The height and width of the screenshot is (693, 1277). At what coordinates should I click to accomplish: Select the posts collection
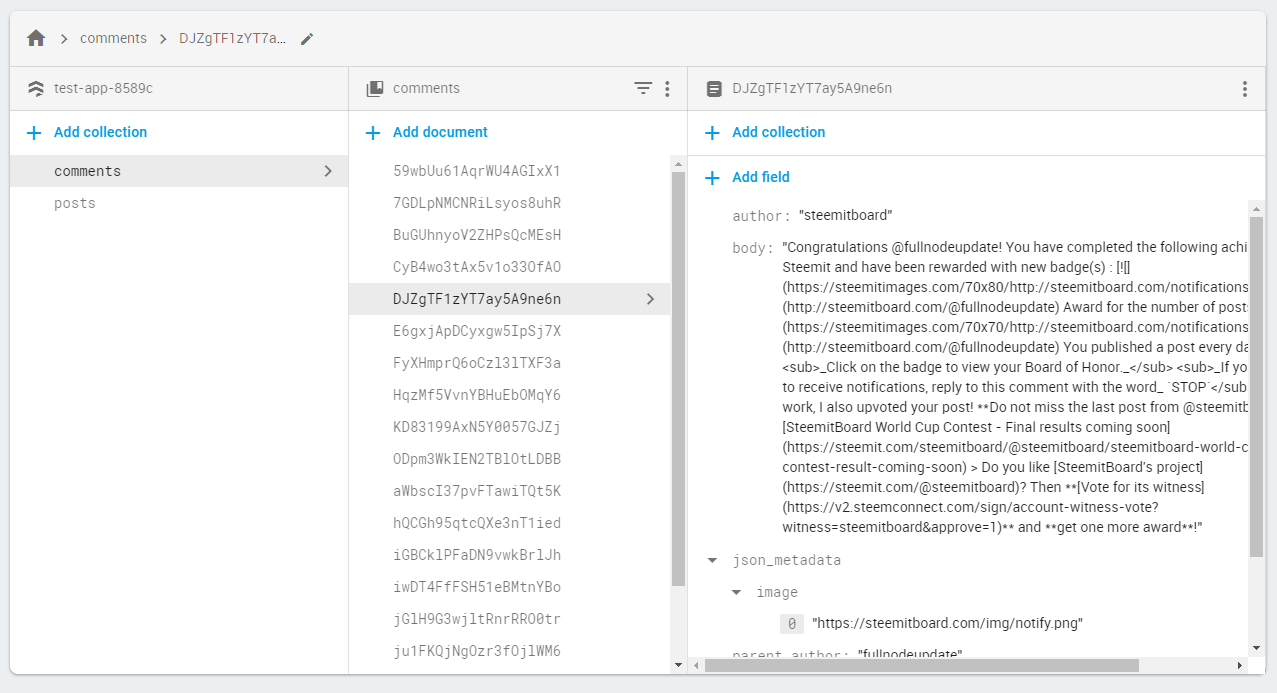[x=75, y=203]
